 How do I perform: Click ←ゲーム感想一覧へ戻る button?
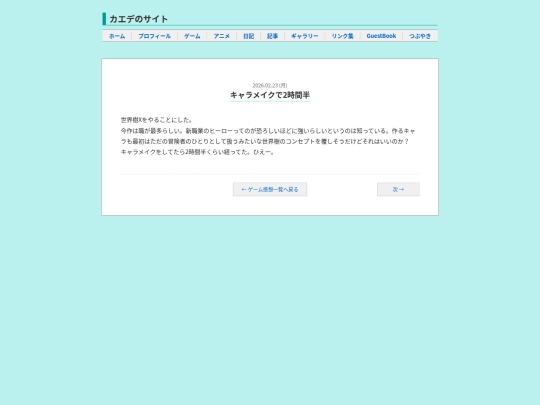point(270,189)
